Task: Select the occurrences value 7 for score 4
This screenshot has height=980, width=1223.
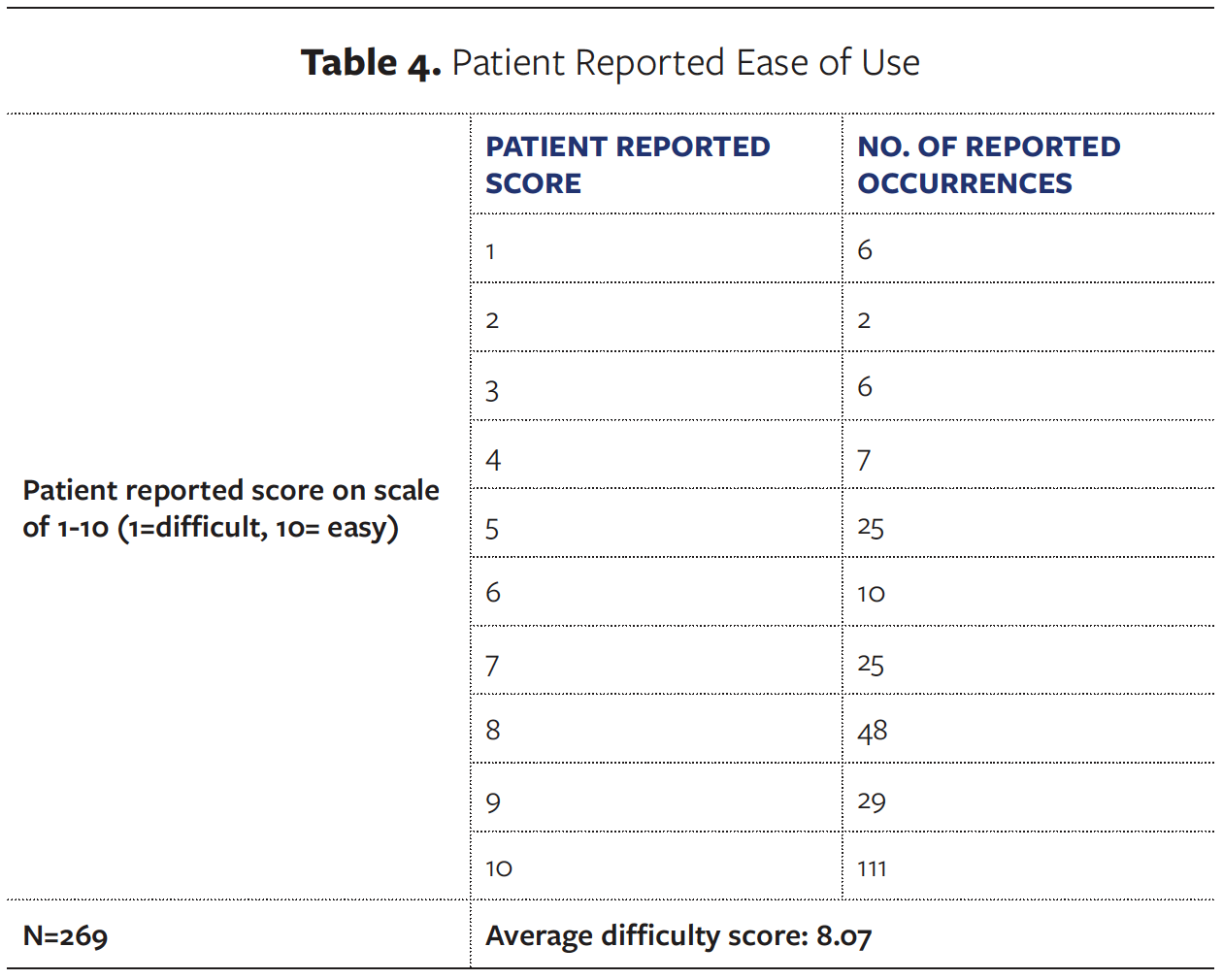Action: (864, 459)
